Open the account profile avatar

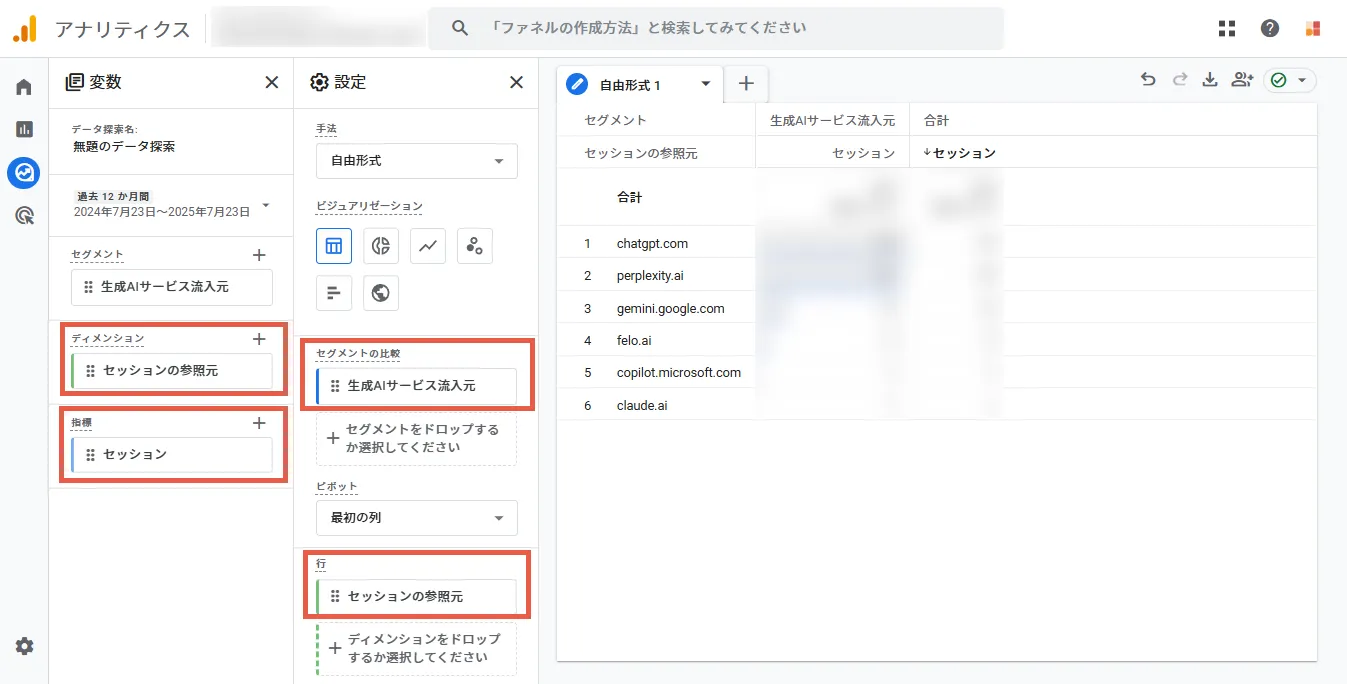coord(1313,28)
